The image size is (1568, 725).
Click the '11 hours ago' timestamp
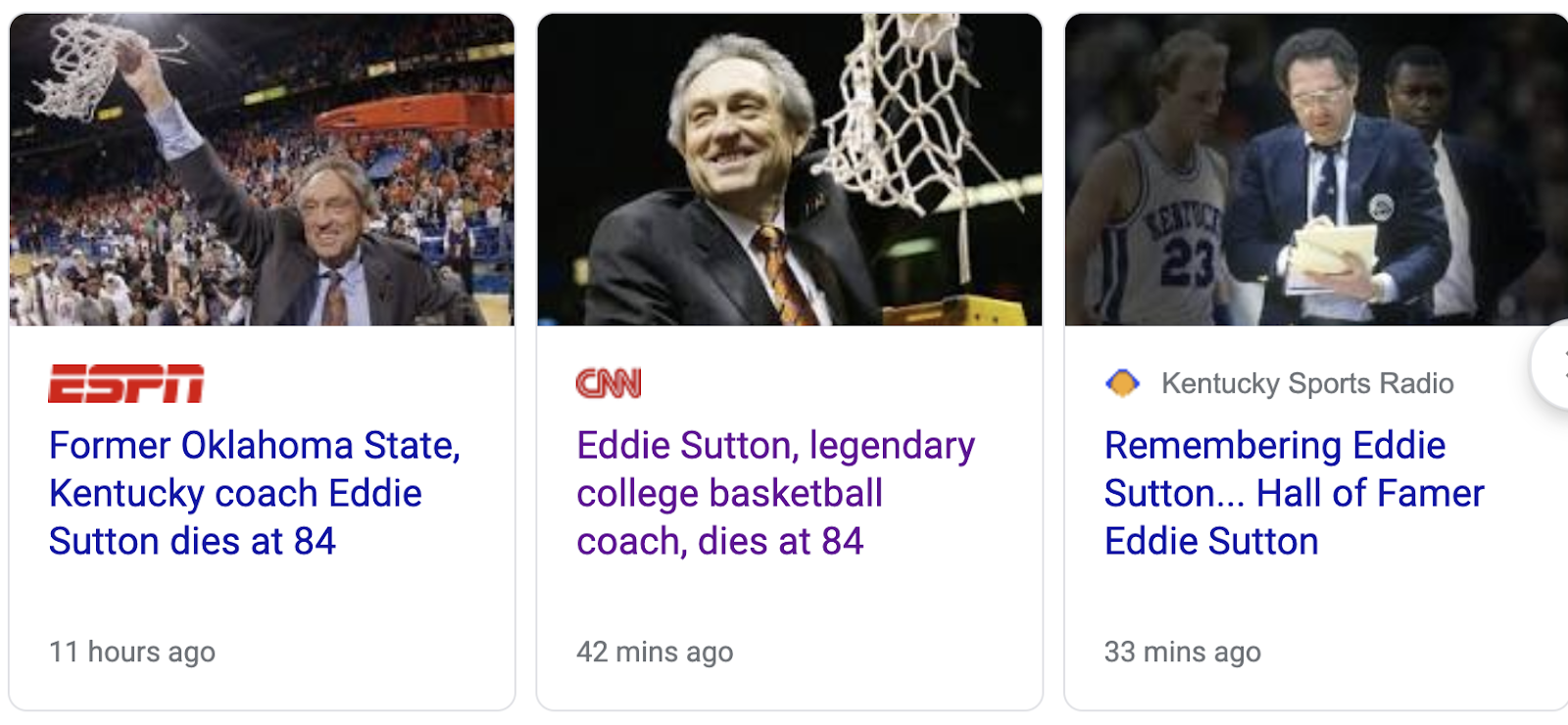132,652
